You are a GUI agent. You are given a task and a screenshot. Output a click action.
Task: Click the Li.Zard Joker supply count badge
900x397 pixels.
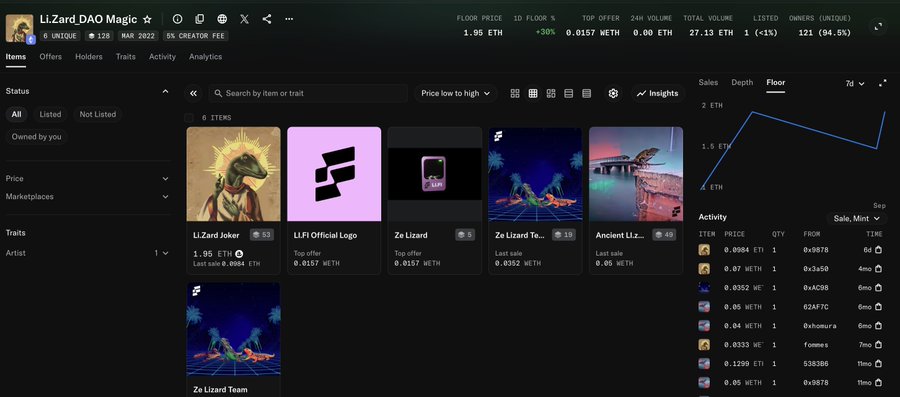point(262,235)
